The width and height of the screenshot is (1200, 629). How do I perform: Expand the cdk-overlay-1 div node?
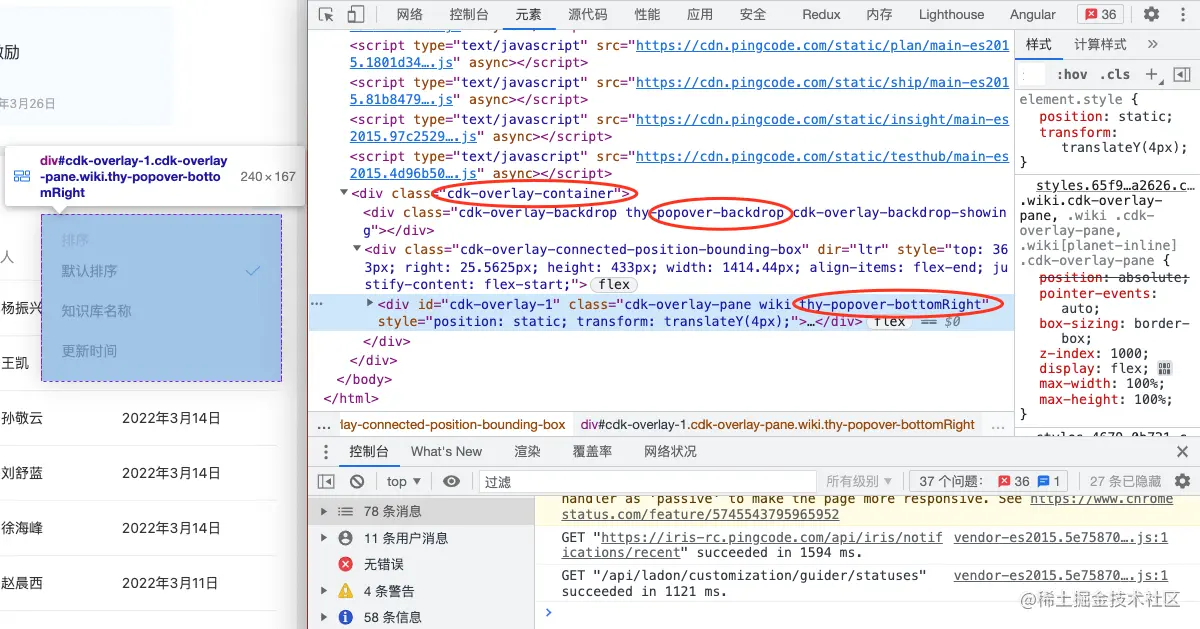pos(371,303)
